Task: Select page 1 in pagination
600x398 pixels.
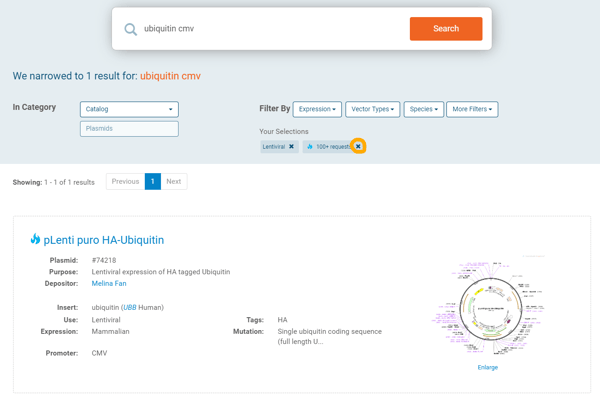Action: (153, 181)
